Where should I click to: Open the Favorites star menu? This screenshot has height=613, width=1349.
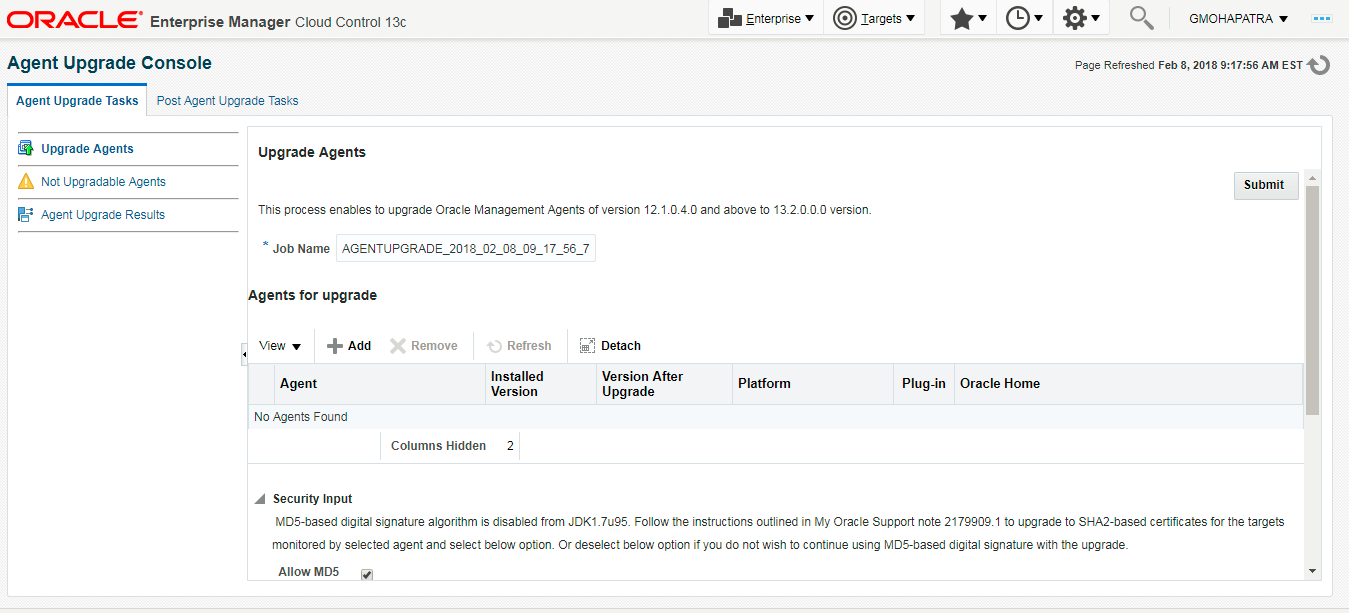[968, 18]
